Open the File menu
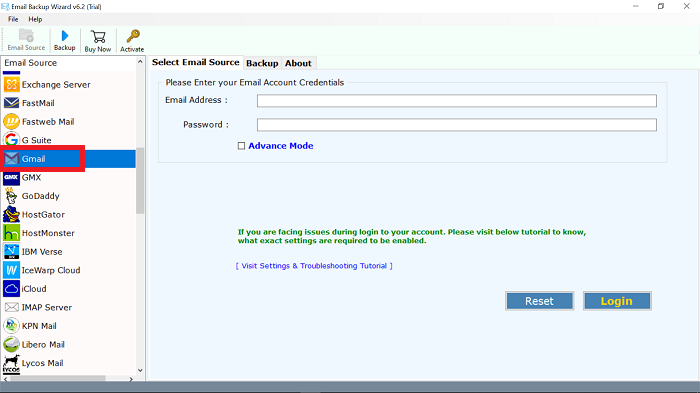Screen dimensions: 700x393 tap(13, 19)
